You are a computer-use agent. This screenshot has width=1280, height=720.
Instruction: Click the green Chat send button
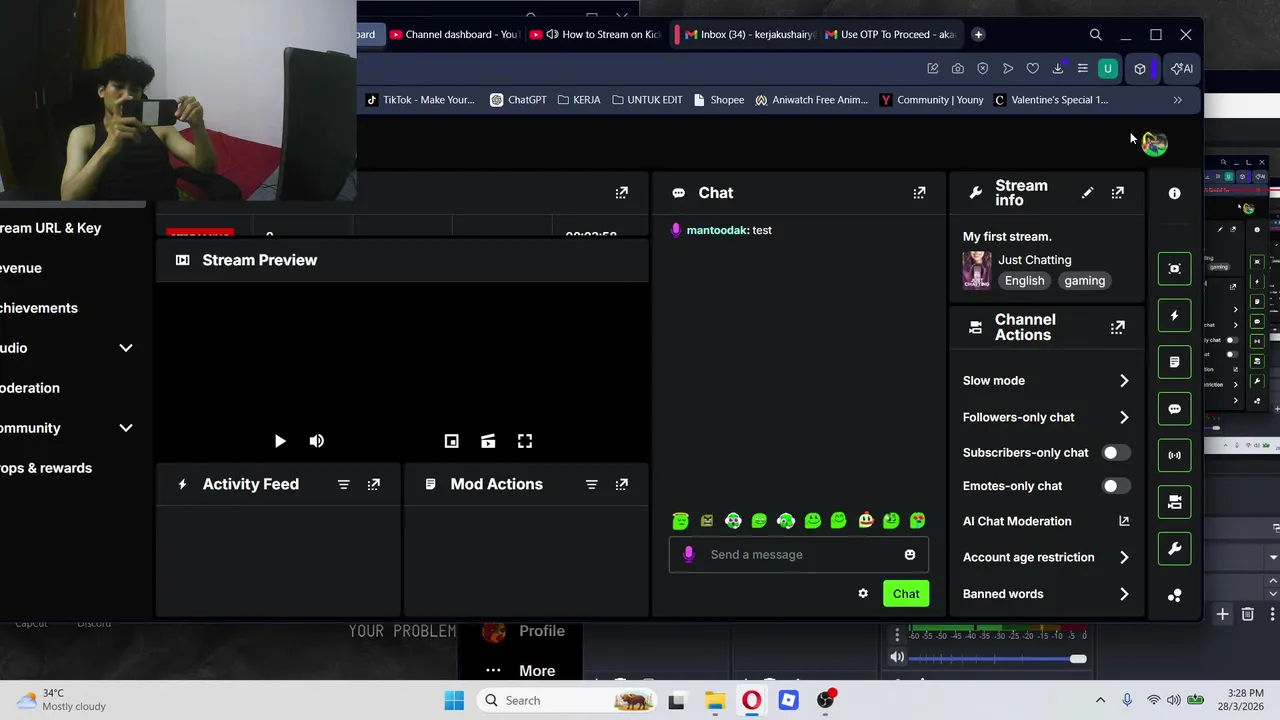[906, 593]
